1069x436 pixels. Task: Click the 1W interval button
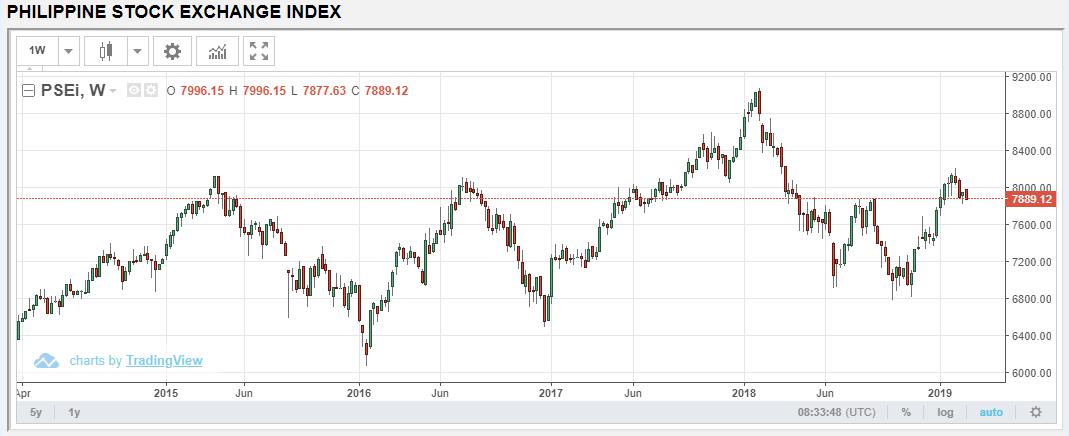(x=38, y=51)
